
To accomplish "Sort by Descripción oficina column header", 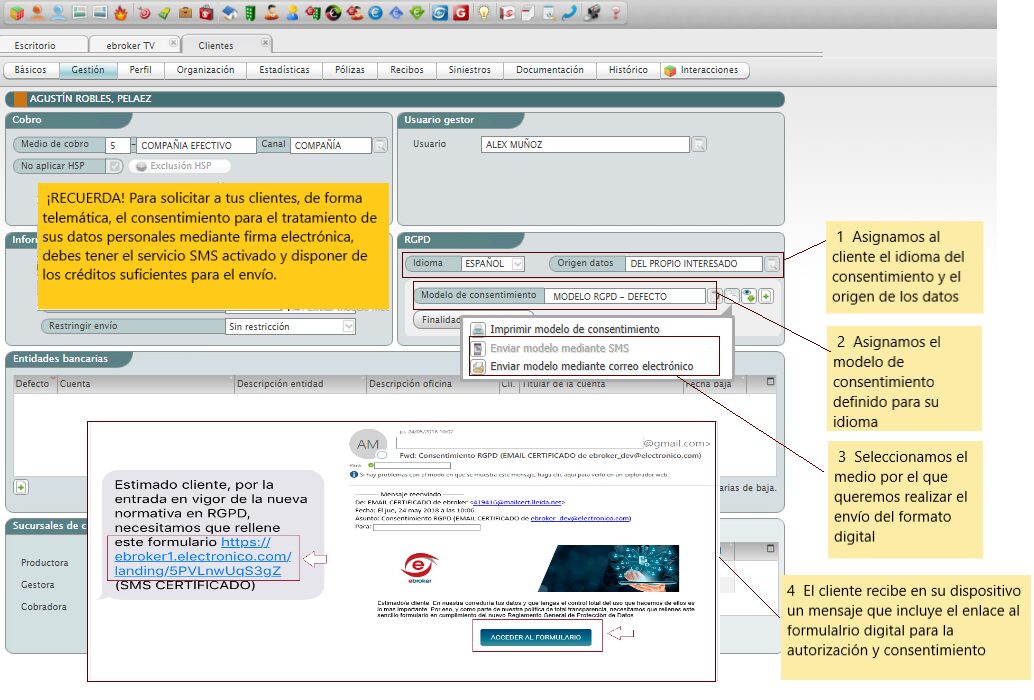I will [x=432, y=384].
